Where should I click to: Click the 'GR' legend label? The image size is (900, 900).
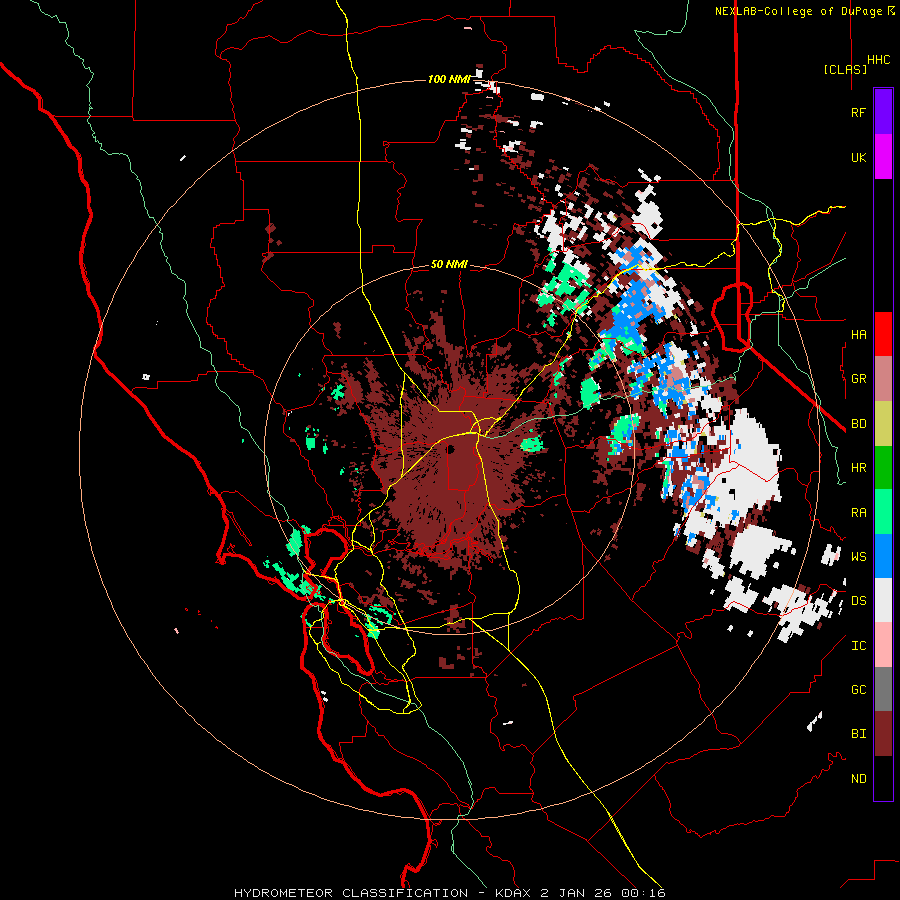point(858,379)
